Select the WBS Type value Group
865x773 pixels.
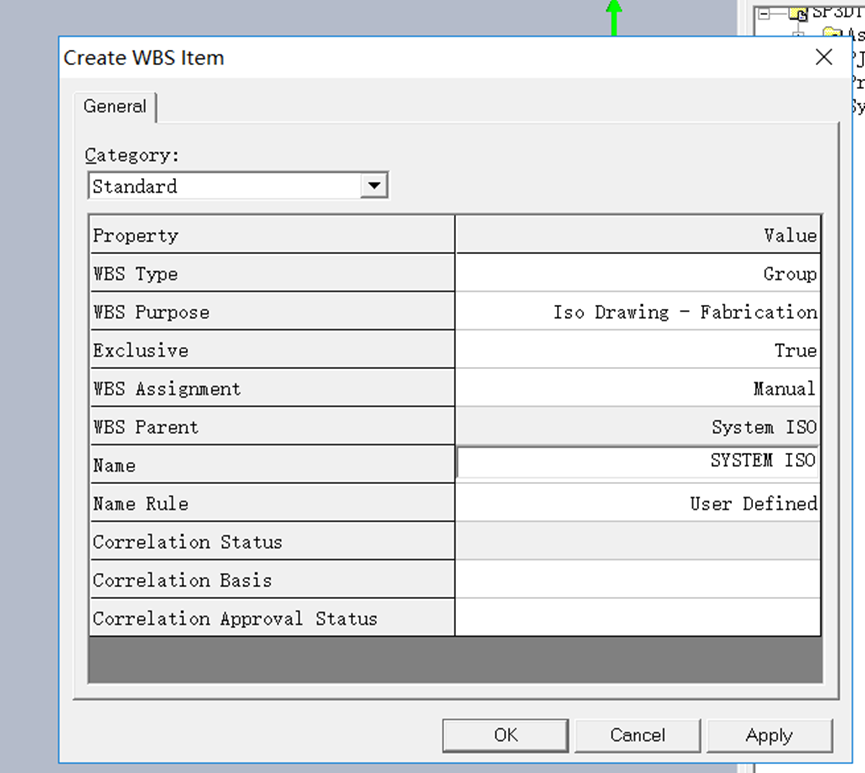tap(638, 273)
